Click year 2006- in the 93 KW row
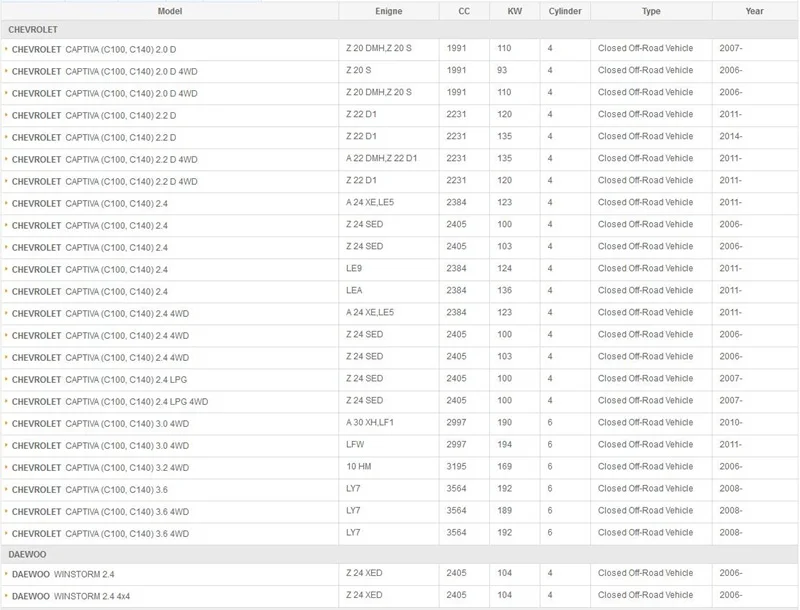Image resolution: width=800 pixels, height=610 pixels. 731,70
